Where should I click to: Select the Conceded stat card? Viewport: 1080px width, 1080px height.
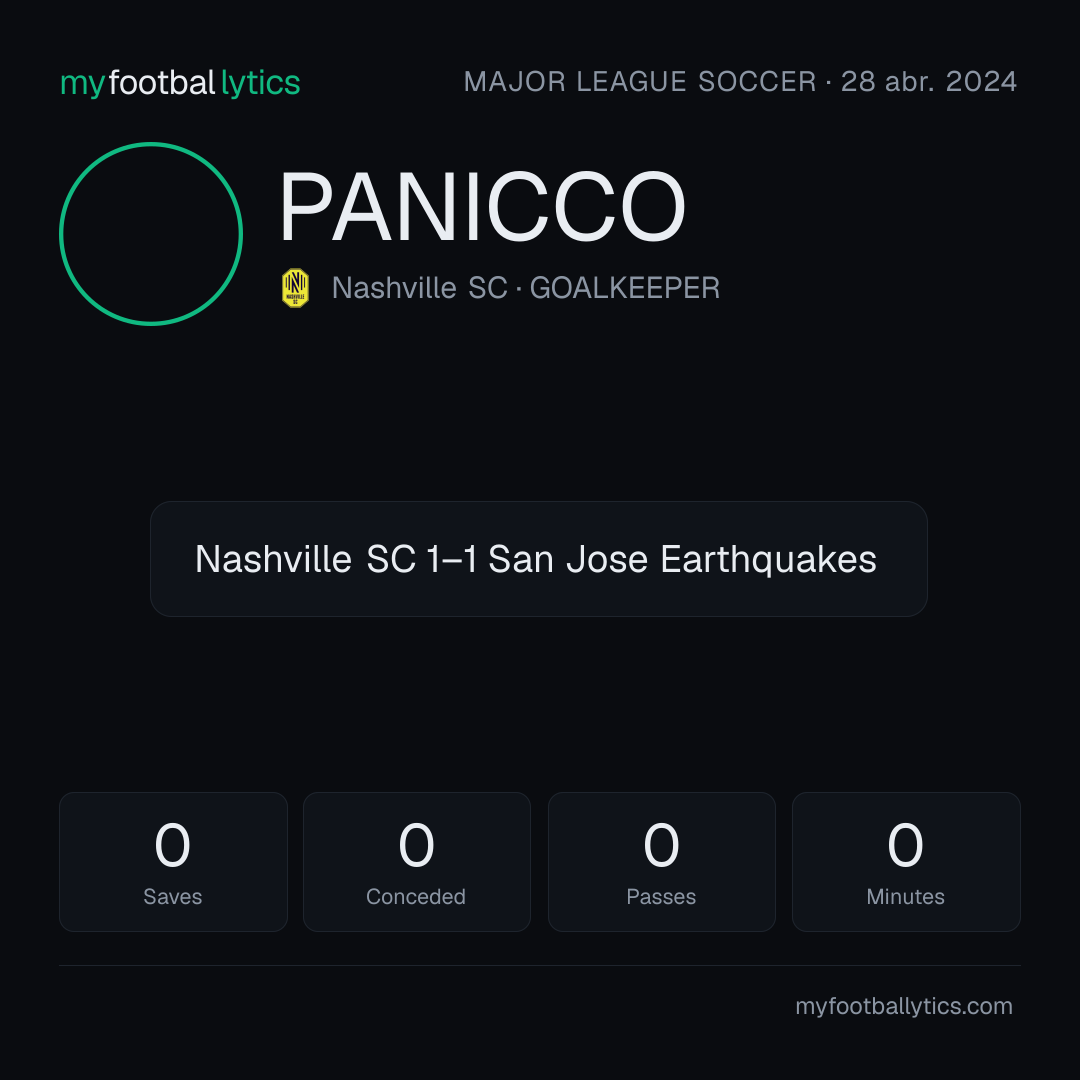click(x=417, y=862)
